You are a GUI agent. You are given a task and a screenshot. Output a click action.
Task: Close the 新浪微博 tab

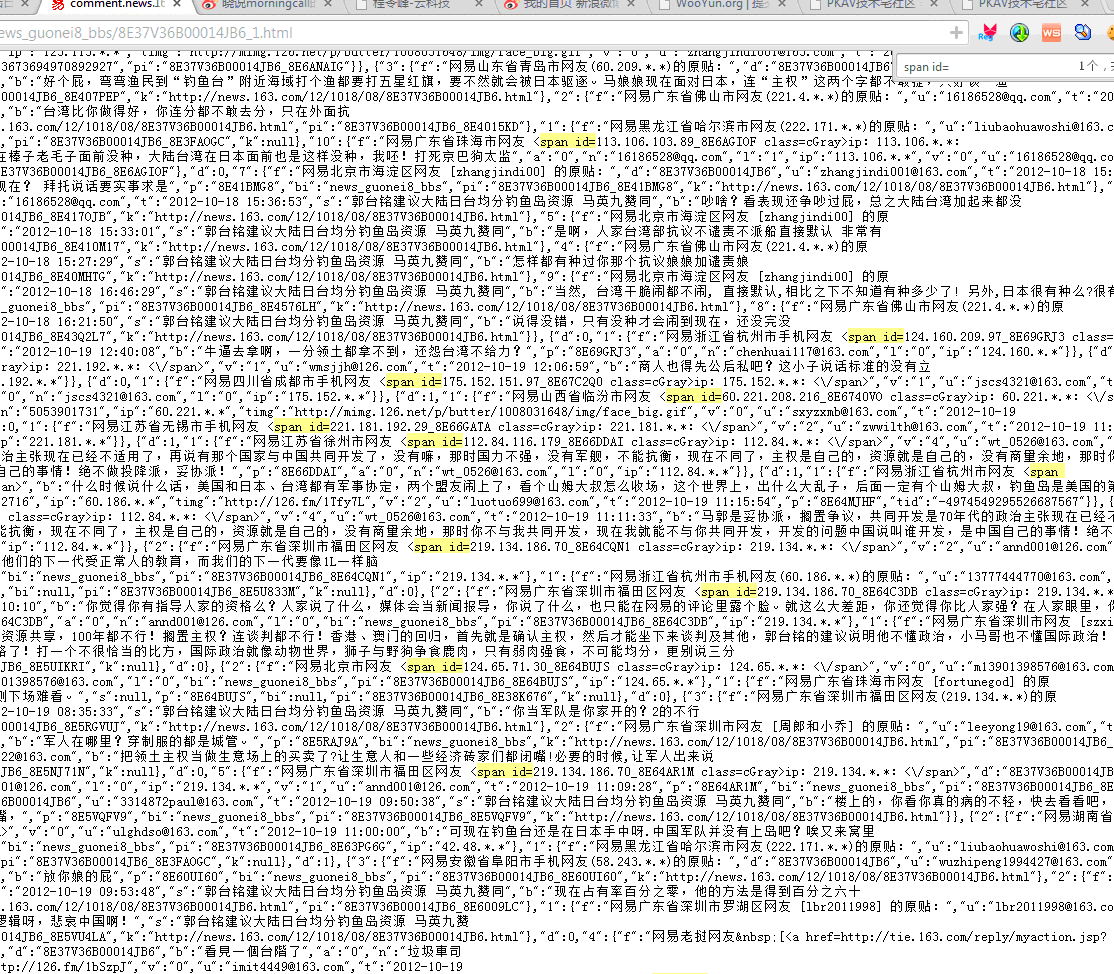coord(632,4)
